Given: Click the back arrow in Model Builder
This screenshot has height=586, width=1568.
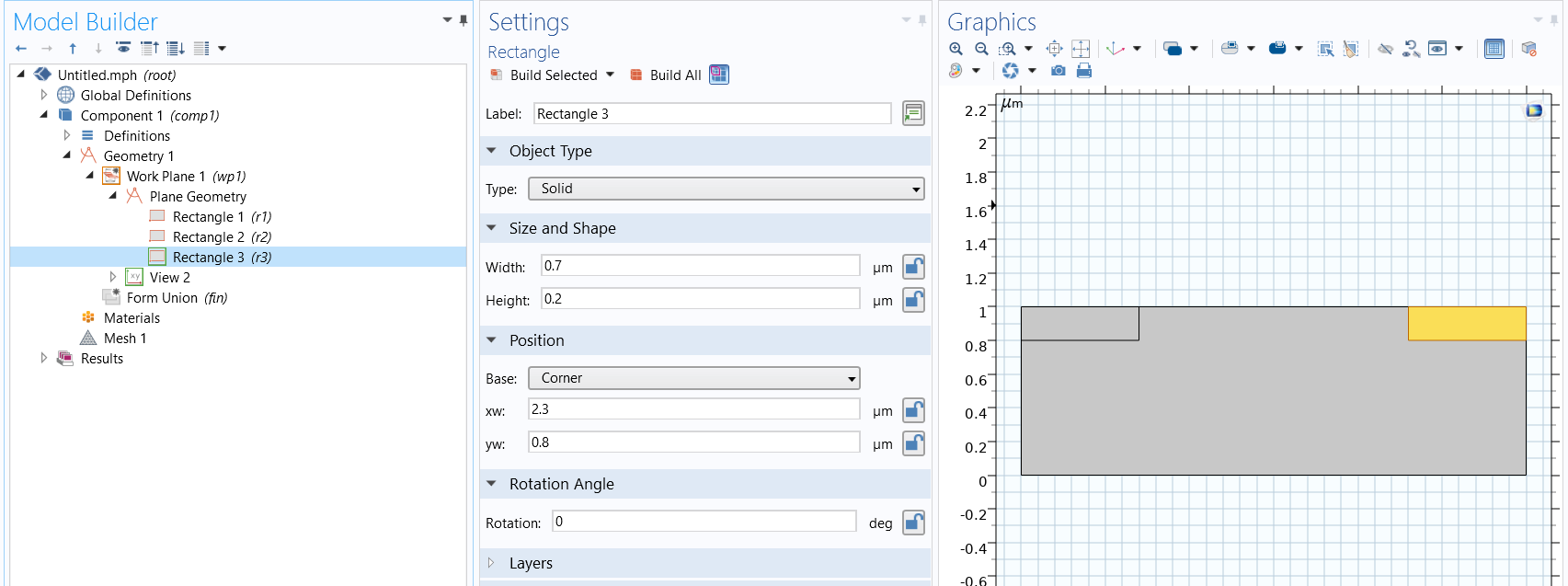Looking at the screenshot, I should pos(21,48).
